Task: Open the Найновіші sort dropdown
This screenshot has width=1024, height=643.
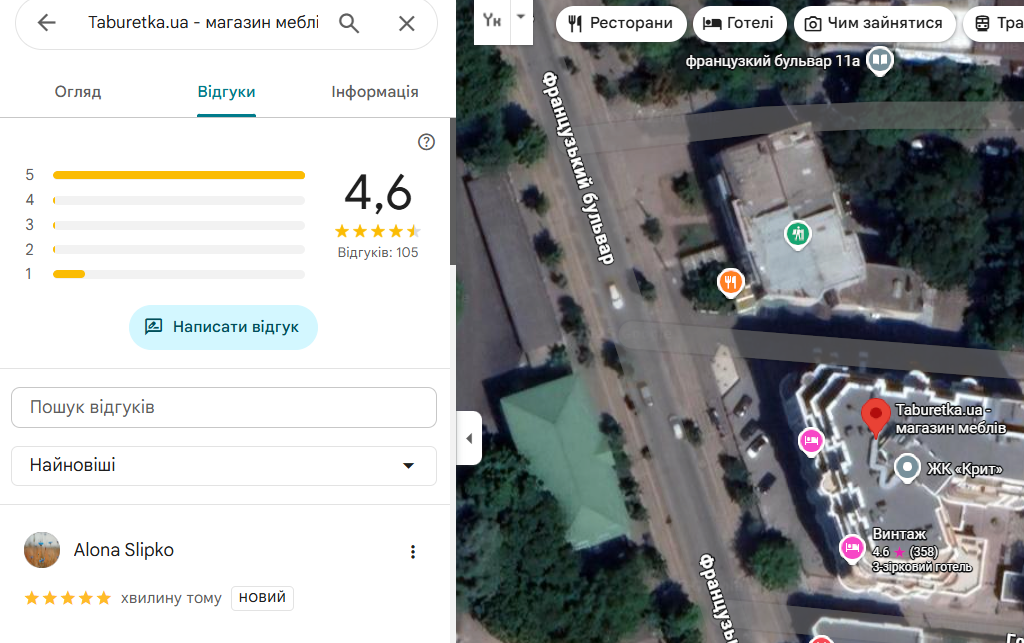Action: tap(224, 465)
